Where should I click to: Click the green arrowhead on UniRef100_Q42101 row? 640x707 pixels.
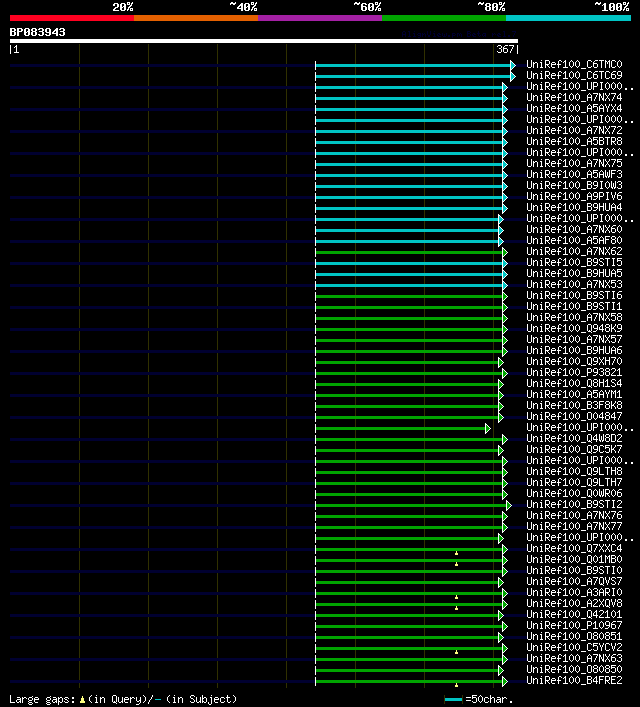pyautogui.click(x=501, y=615)
